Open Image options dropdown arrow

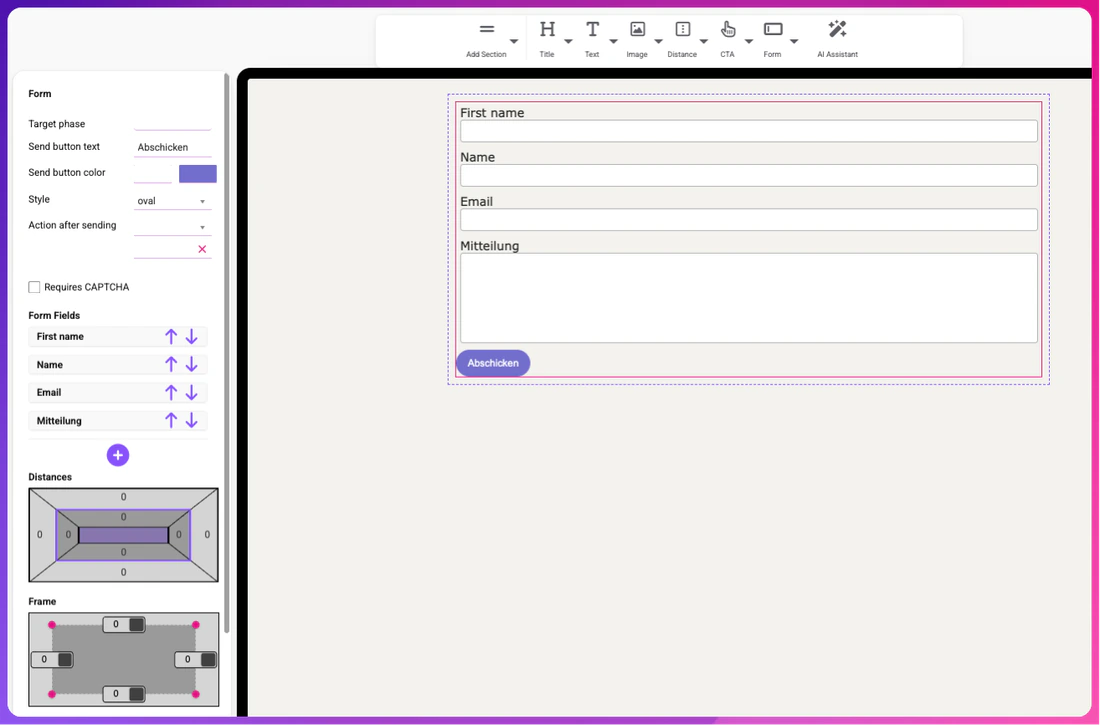(658, 41)
